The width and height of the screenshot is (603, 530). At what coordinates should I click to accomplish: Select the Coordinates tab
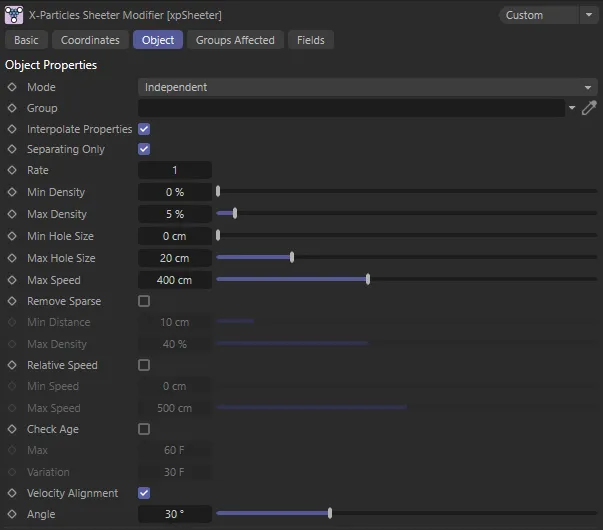click(x=90, y=40)
